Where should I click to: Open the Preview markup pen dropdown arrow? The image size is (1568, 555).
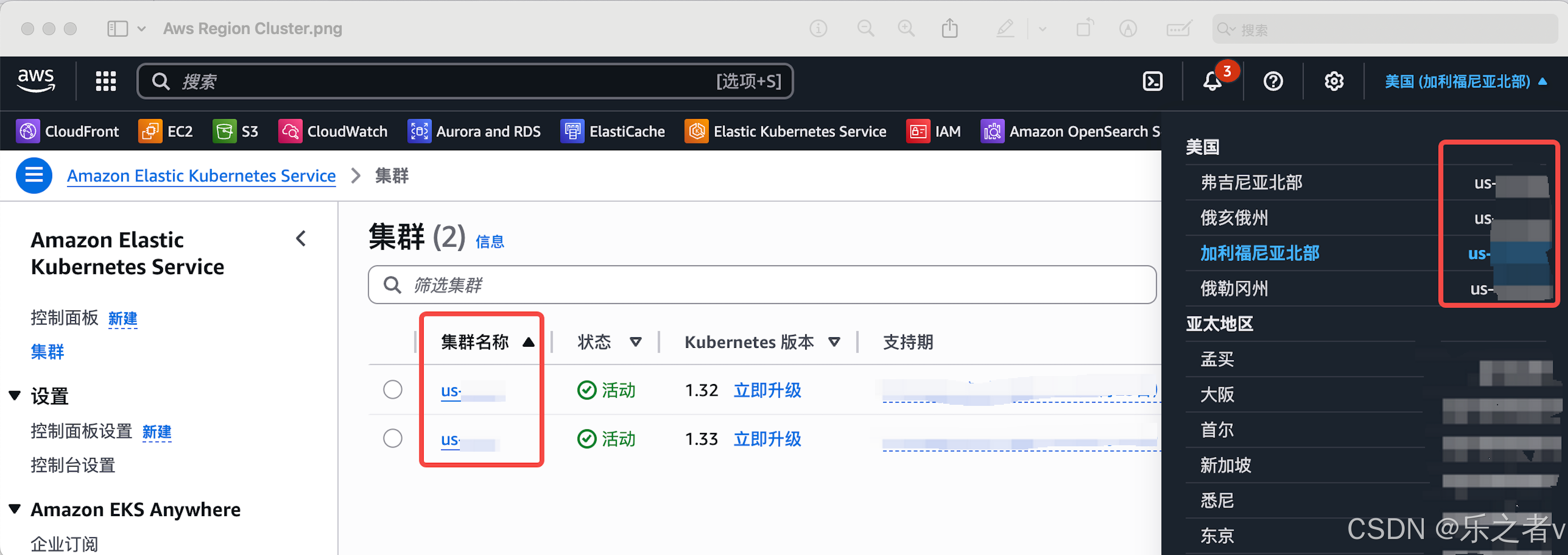tap(1042, 29)
